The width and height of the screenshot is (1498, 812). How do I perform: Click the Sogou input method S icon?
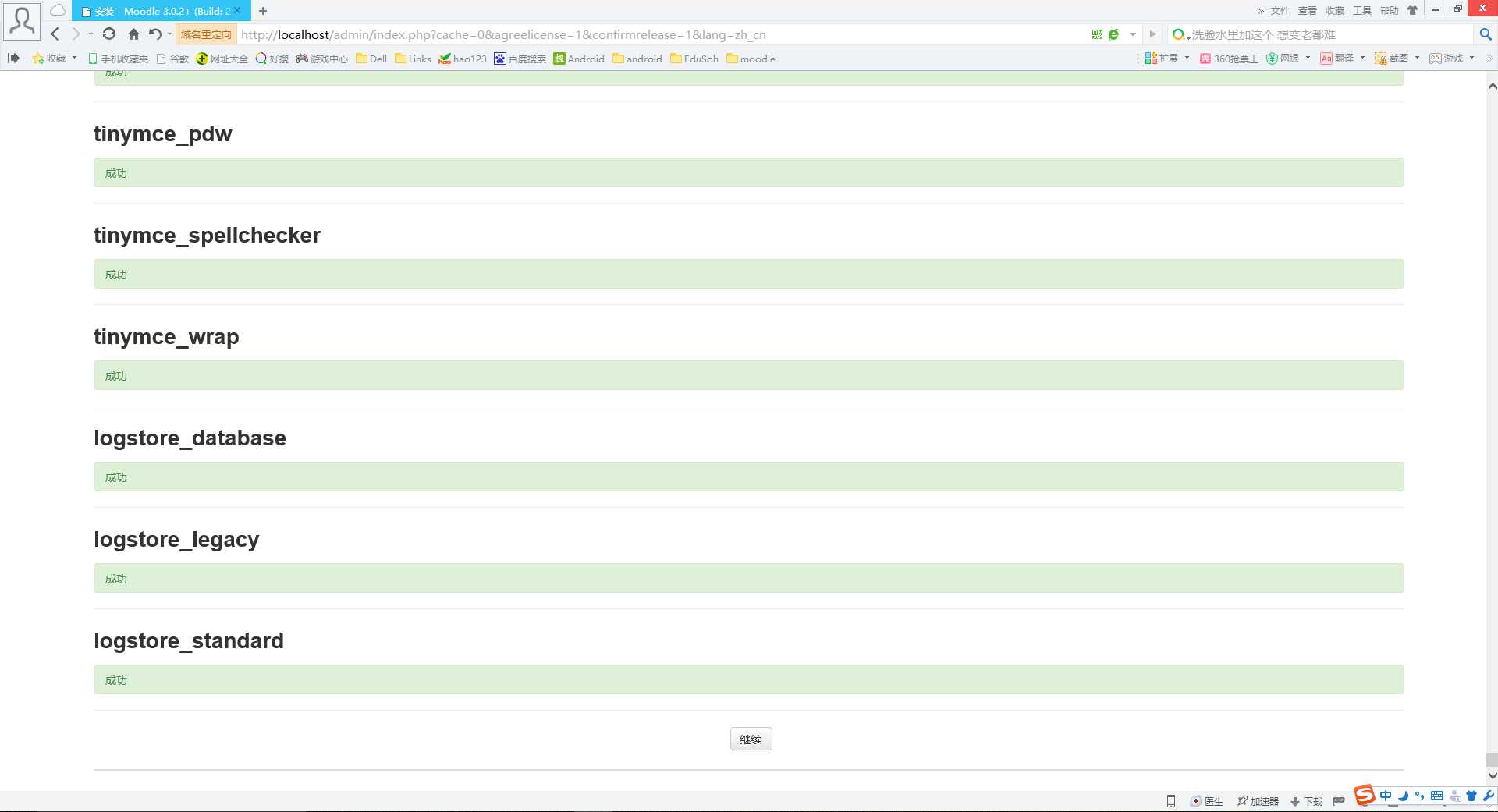click(1364, 795)
